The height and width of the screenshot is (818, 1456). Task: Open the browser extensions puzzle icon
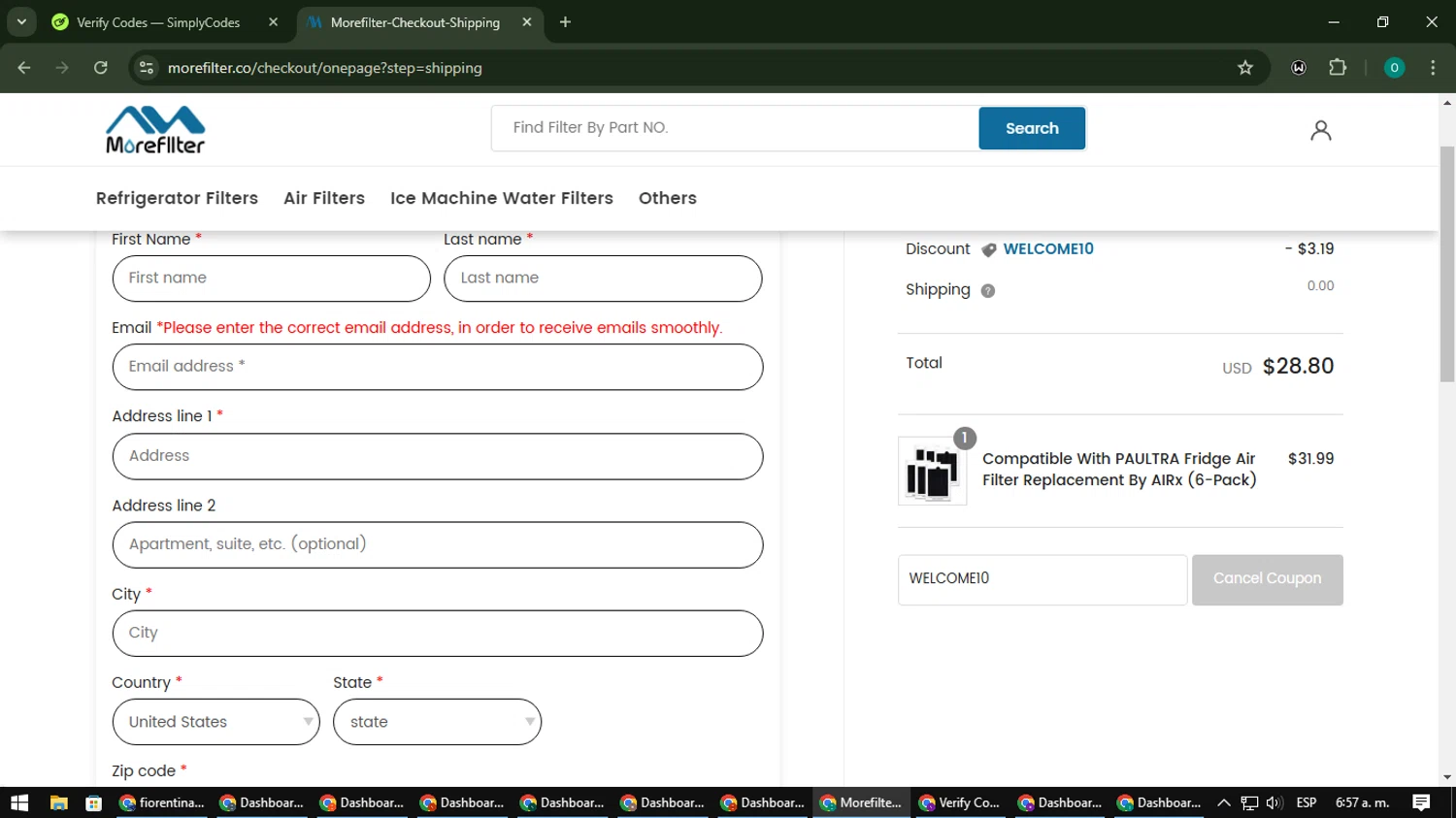[1338, 67]
